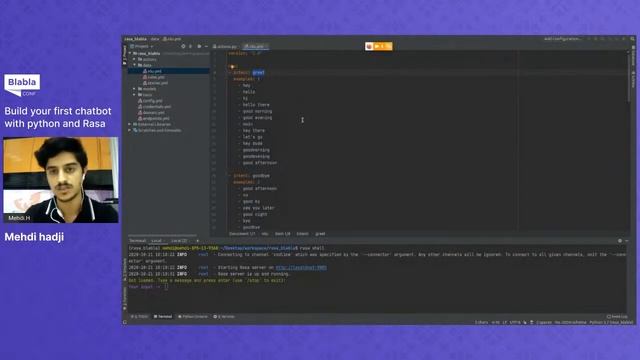
Task: Open the Structure vertical side tab
Action: pos(125,270)
